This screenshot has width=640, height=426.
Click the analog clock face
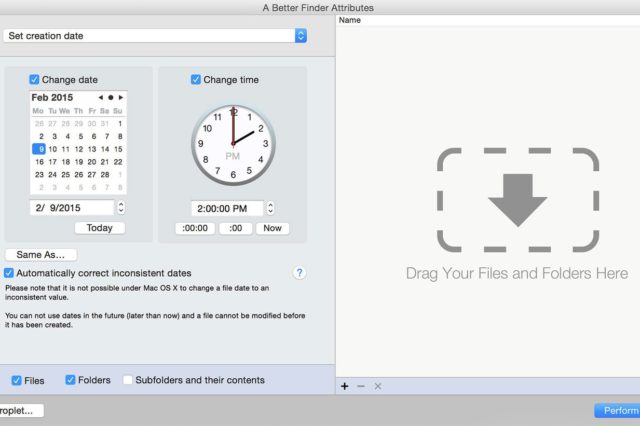233,144
